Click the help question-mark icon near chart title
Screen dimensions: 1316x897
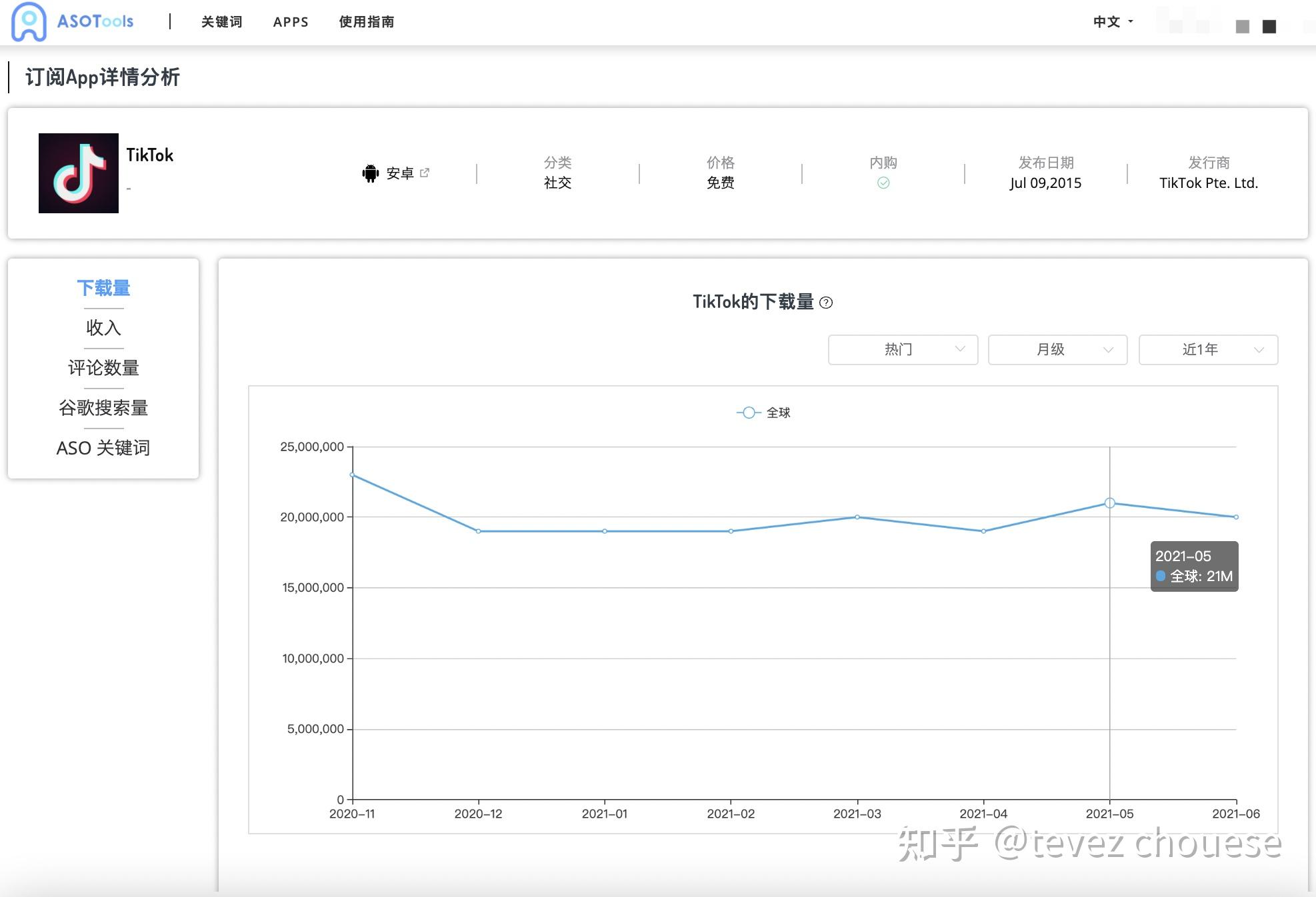pos(826,303)
